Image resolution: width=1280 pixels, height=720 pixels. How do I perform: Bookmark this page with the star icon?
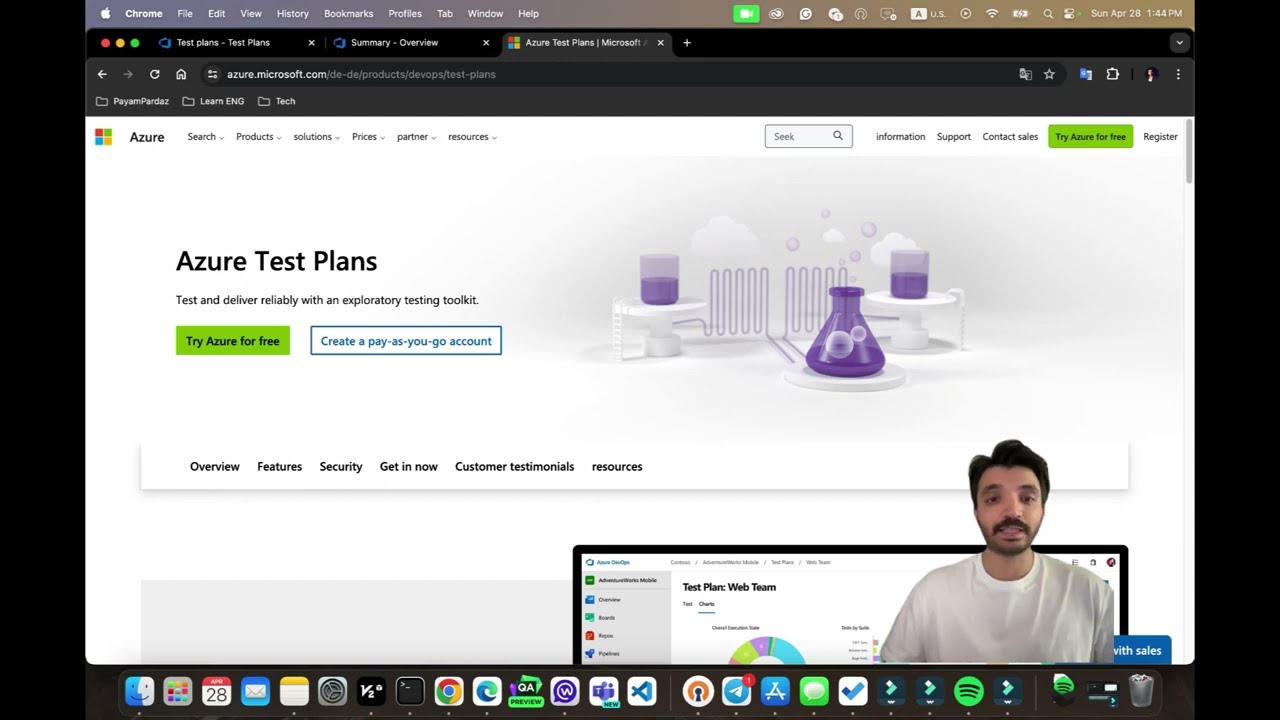pos(1049,74)
